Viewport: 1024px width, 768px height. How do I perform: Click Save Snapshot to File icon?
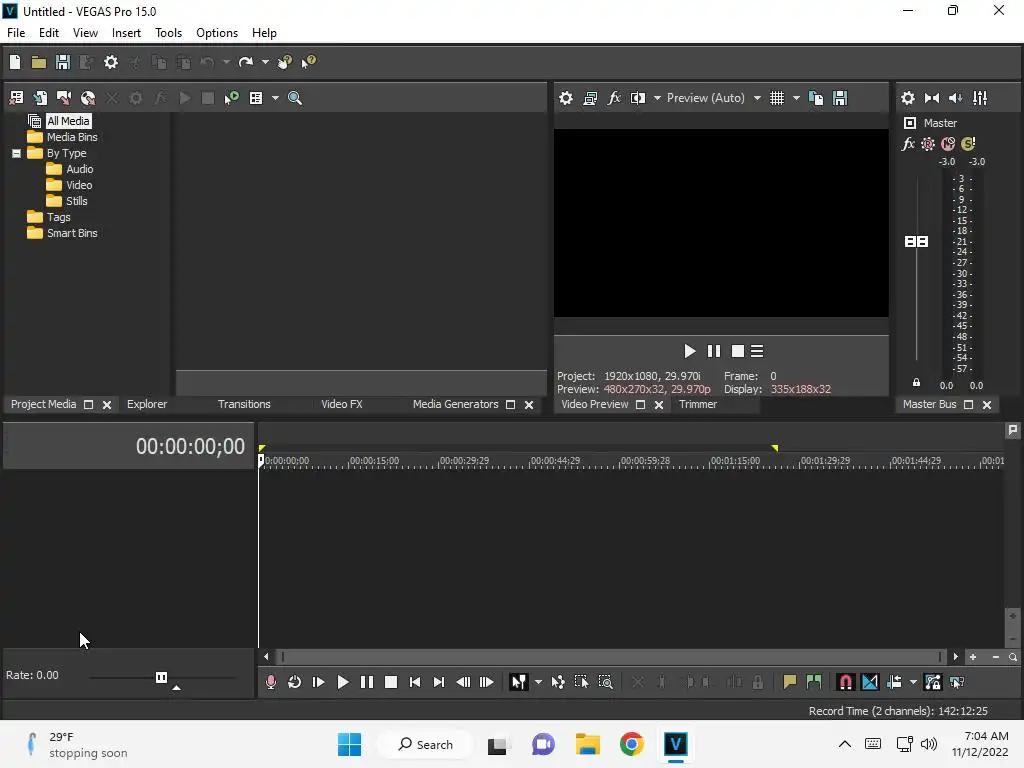tap(840, 98)
